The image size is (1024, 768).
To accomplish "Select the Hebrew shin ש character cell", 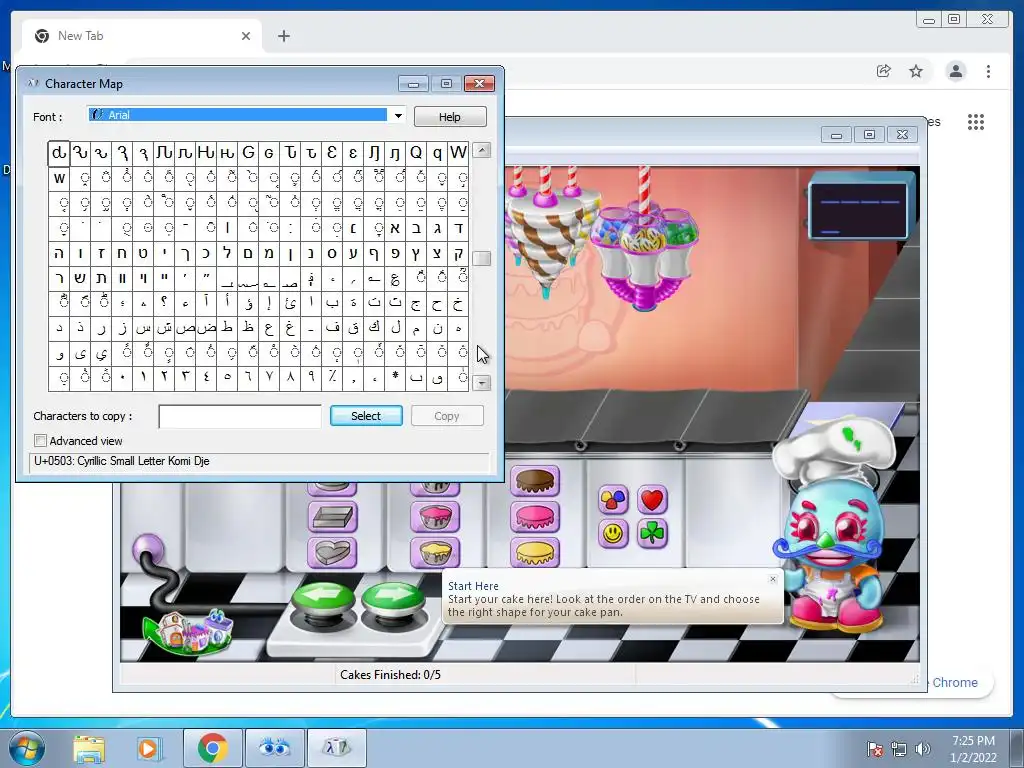I will 80,279.
